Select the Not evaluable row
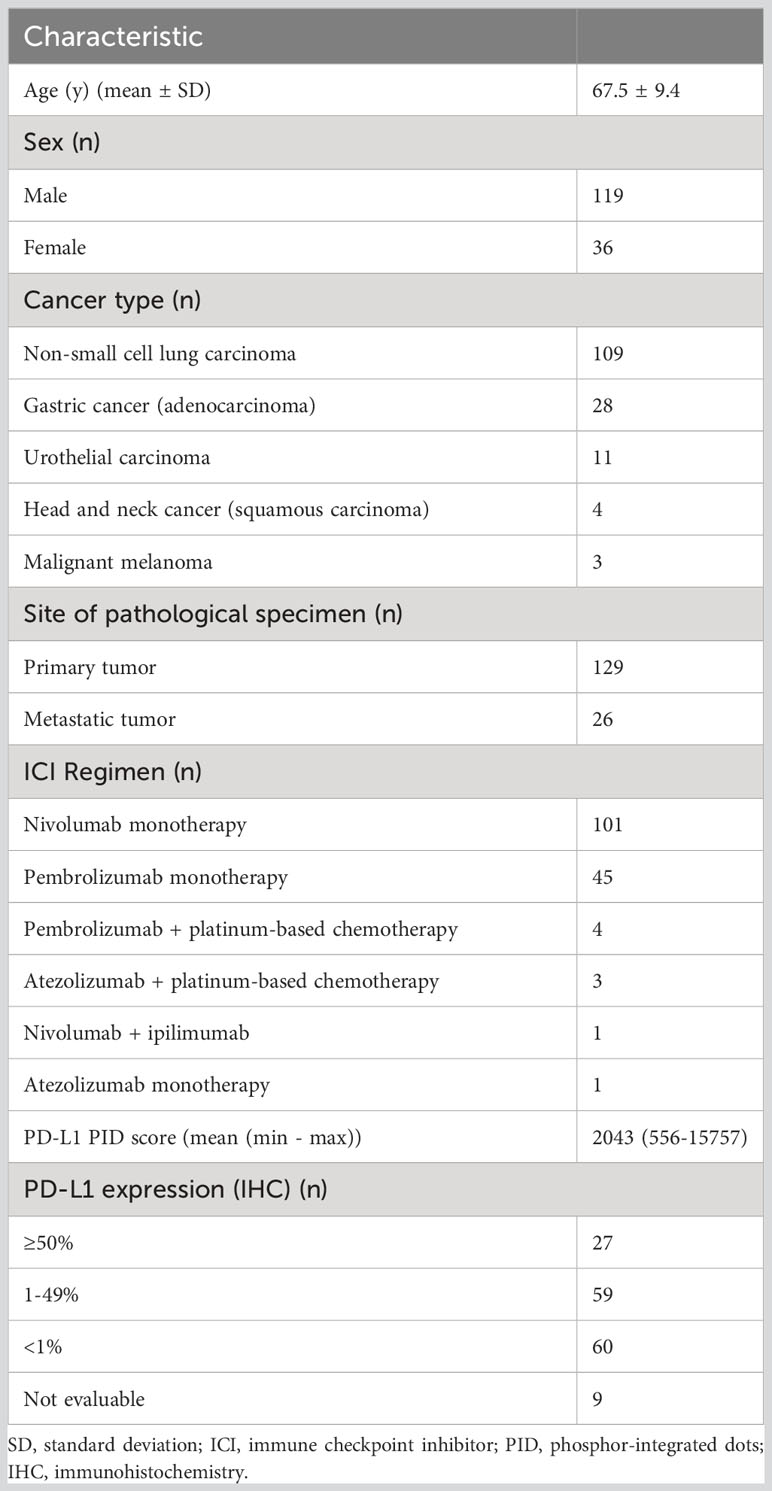 (x=386, y=1398)
